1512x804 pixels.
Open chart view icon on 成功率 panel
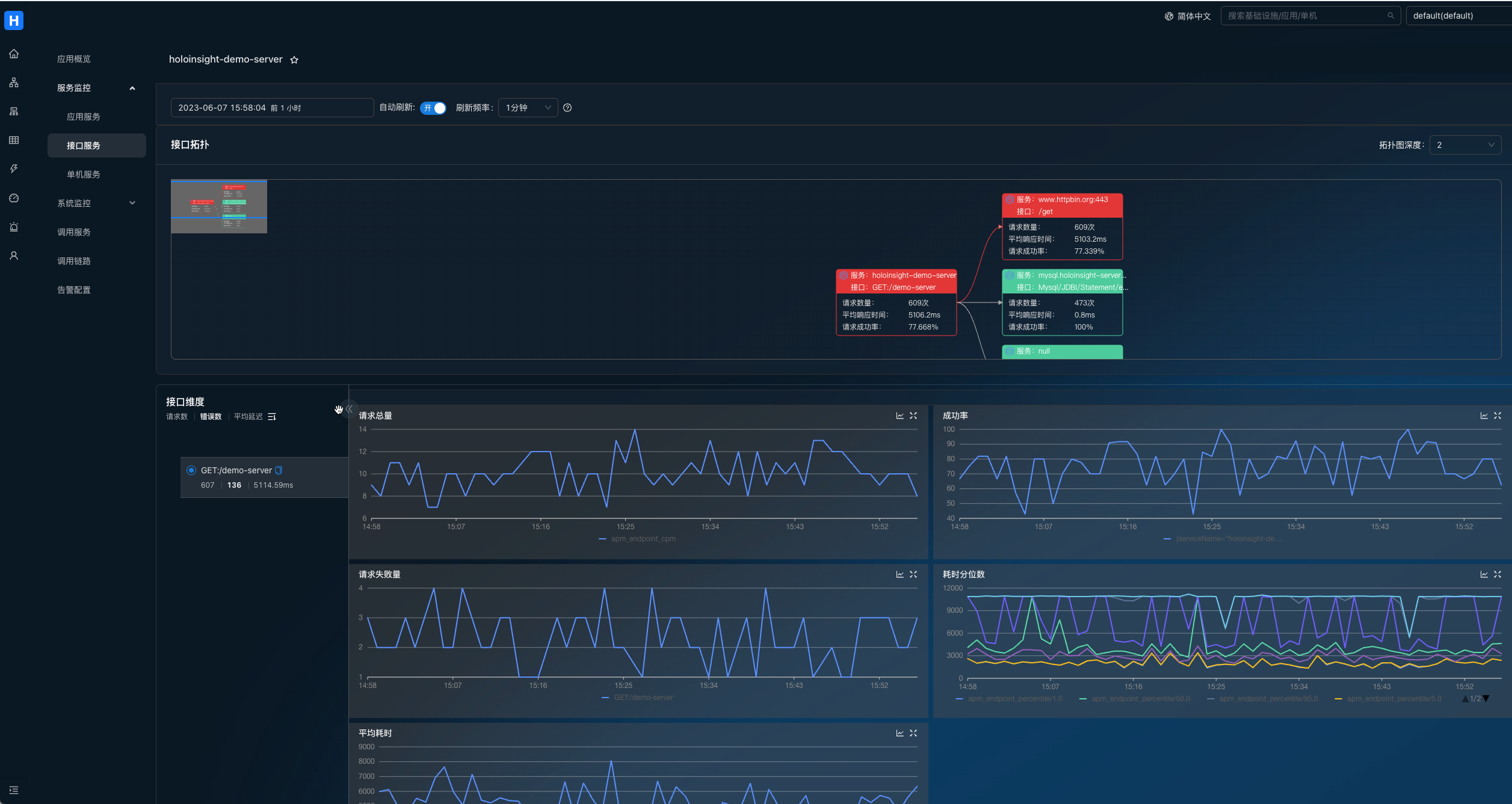1484,416
